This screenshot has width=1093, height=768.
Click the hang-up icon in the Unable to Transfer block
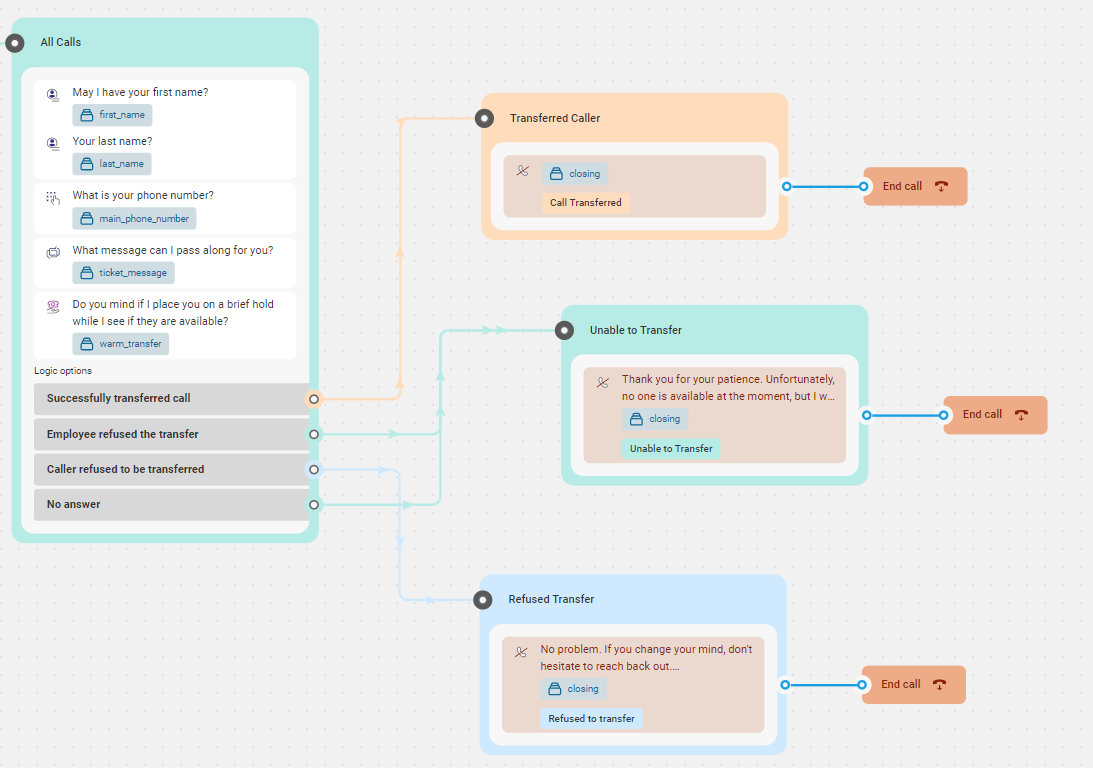(x=603, y=382)
